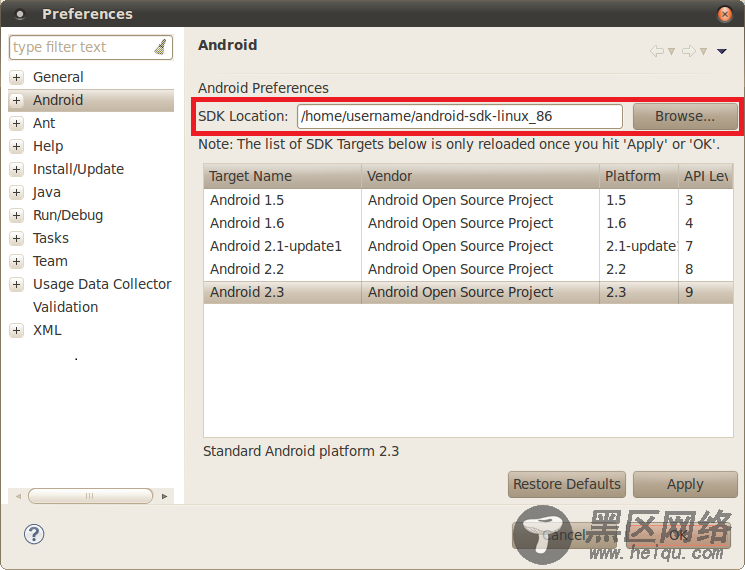This screenshot has height=570, width=745.
Task: Open the help question mark icon
Action: click(34, 534)
